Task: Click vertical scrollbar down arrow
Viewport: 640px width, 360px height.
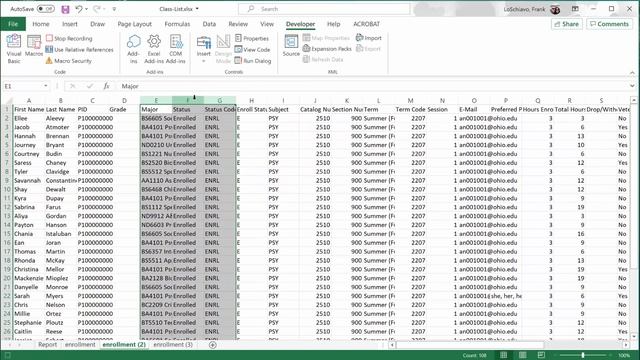Action: (634, 337)
